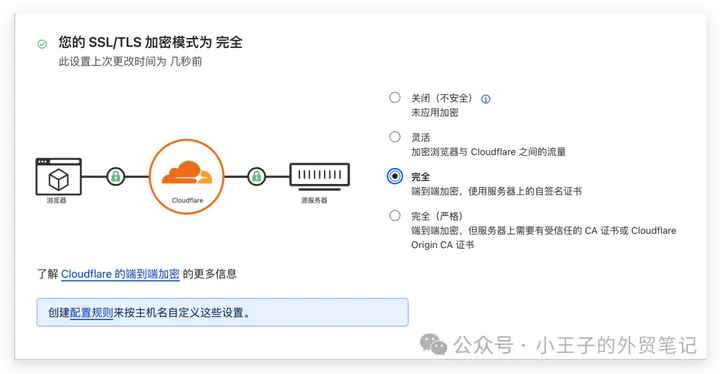Click lock icon between browser and Cloudflare
This screenshot has width=720, height=374.
click(116, 176)
